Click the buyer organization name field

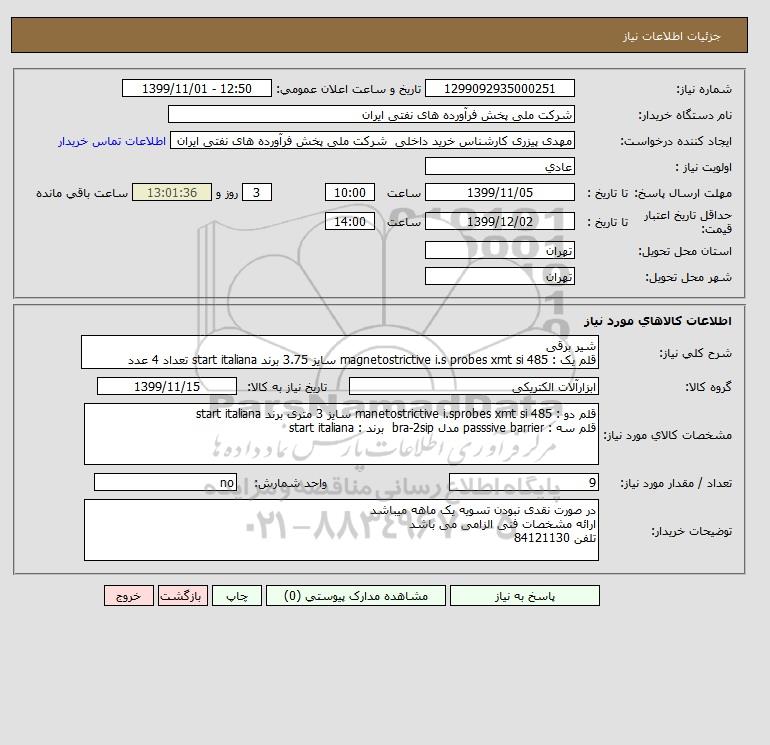(371, 114)
